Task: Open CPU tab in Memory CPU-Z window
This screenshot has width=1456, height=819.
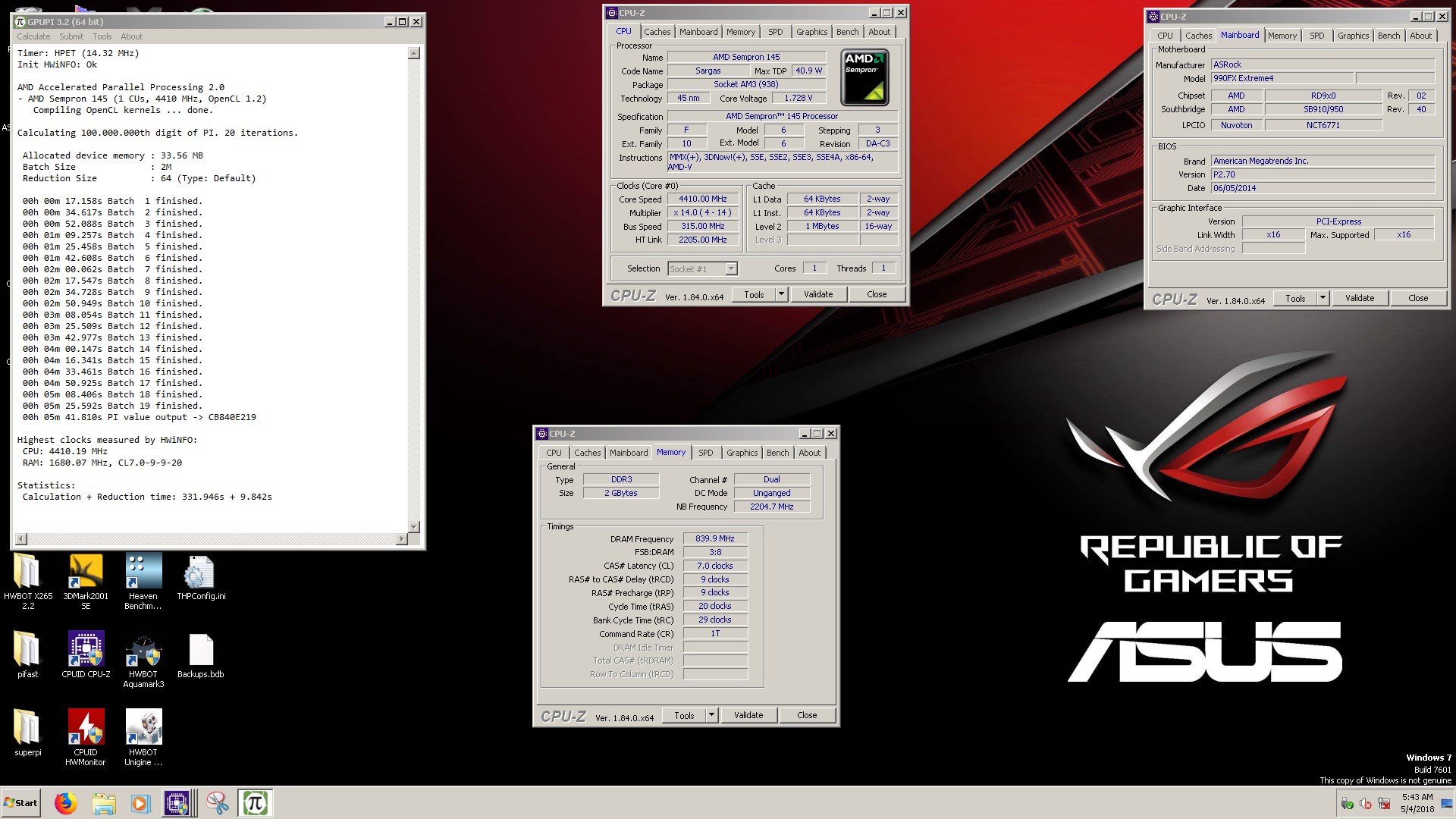Action: pos(554,453)
